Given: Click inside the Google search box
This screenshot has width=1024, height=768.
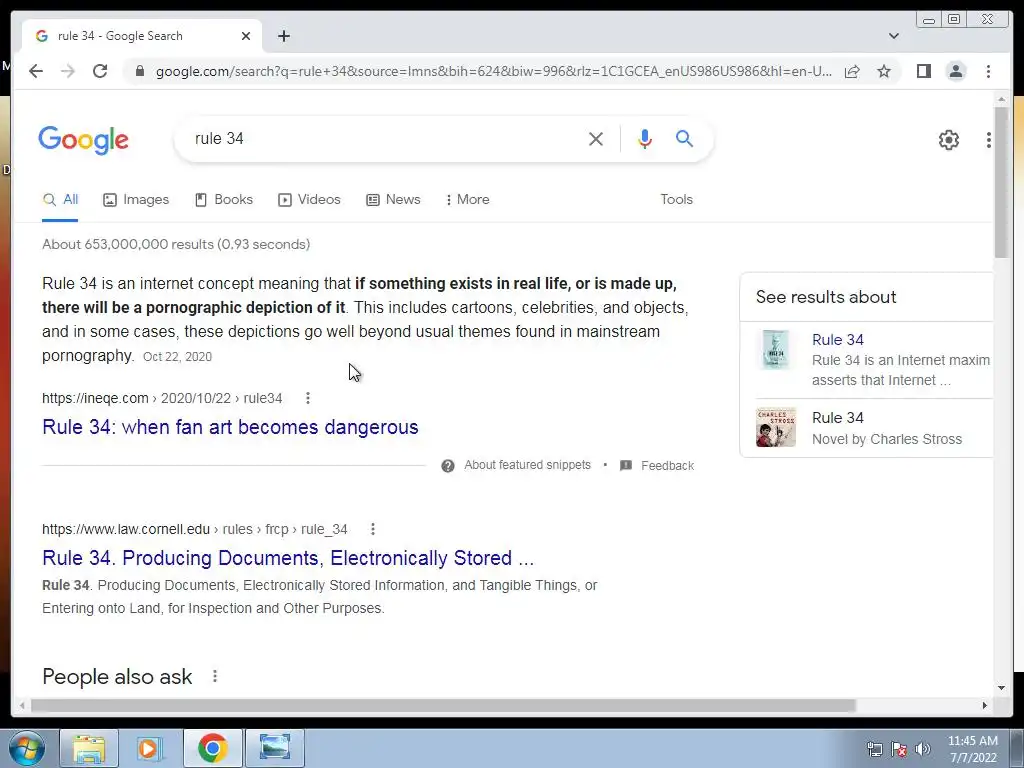Looking at the screenshot, I should (x=385, y=138).
